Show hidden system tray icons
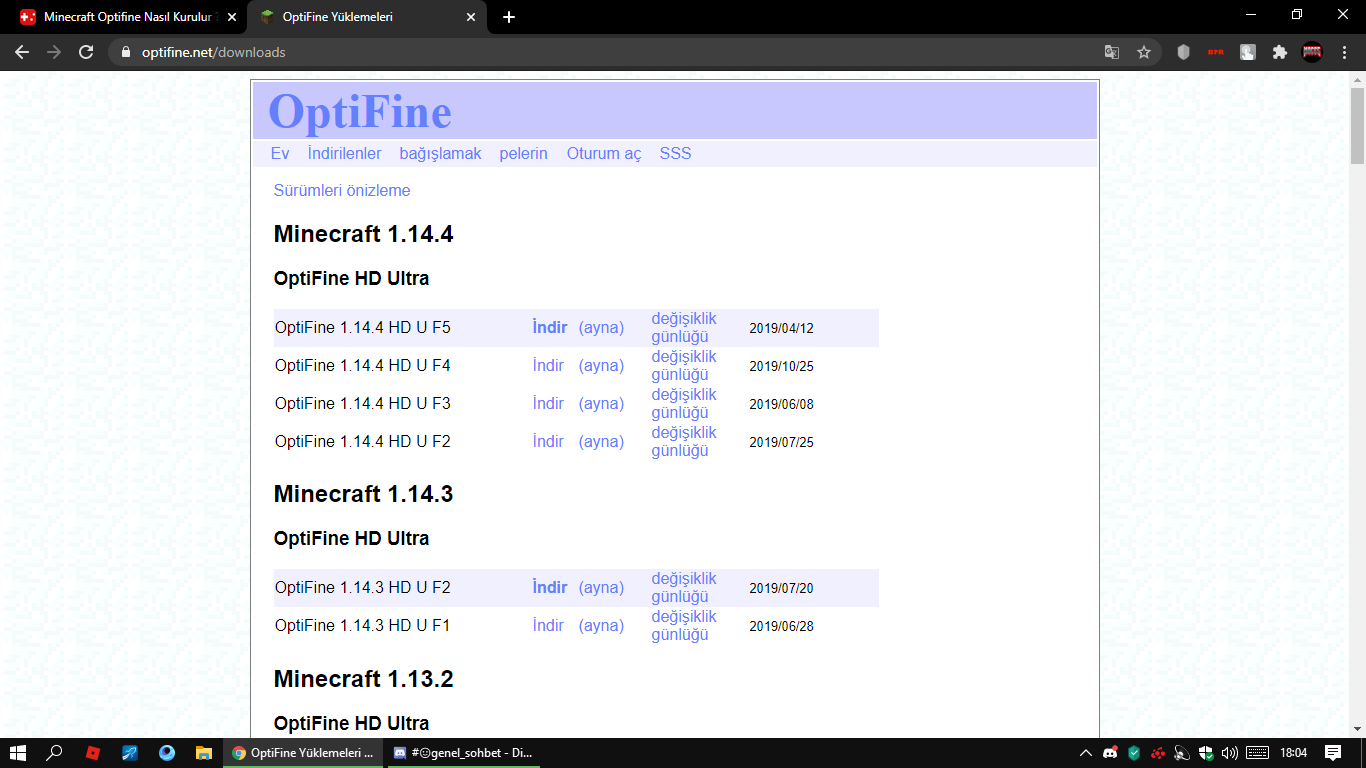Screen dimensions: 1366x768 pos(1086,753)
